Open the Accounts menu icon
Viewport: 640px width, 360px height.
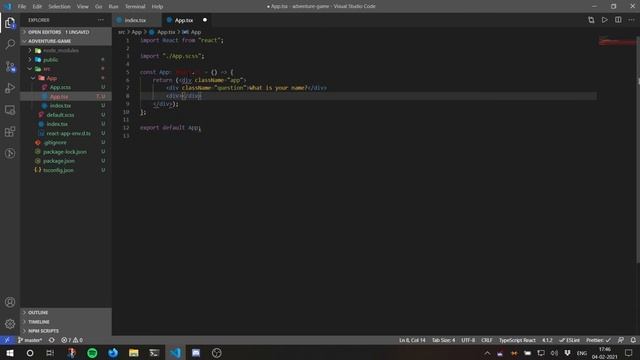pyautogui.click(x=10, y=302)
